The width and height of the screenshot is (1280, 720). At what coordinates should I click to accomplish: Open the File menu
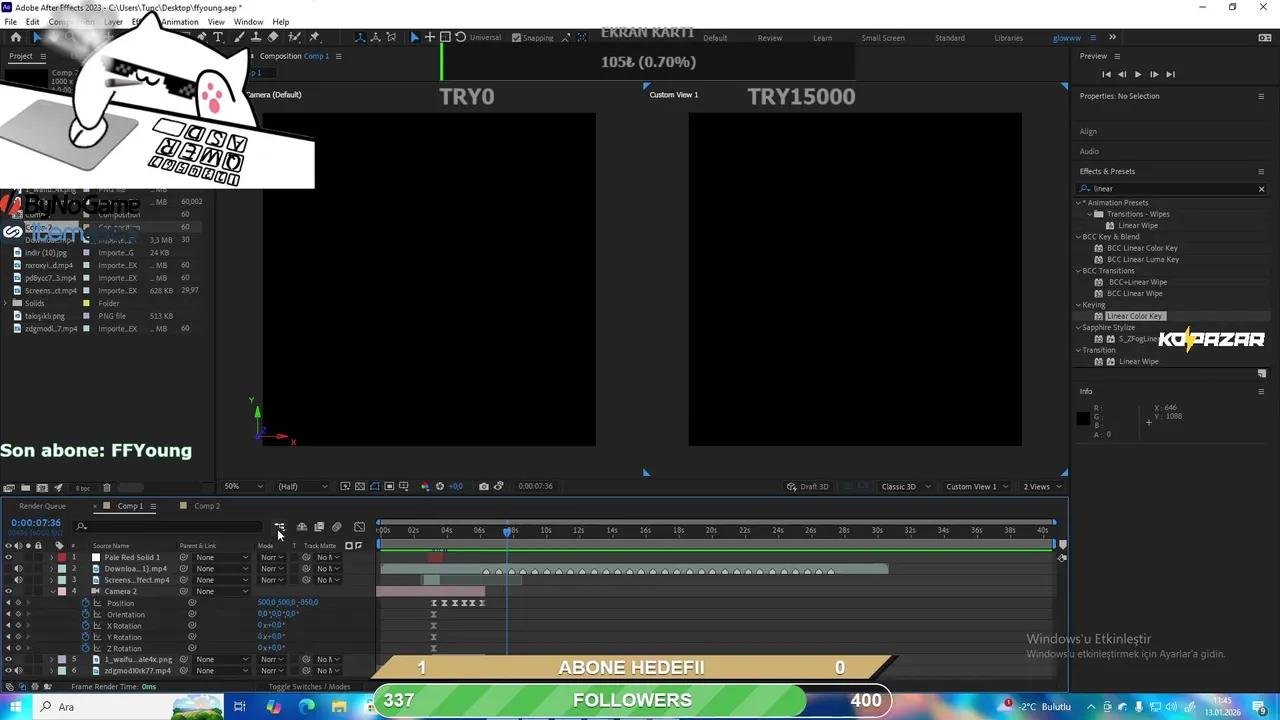(x=10, y=22)
